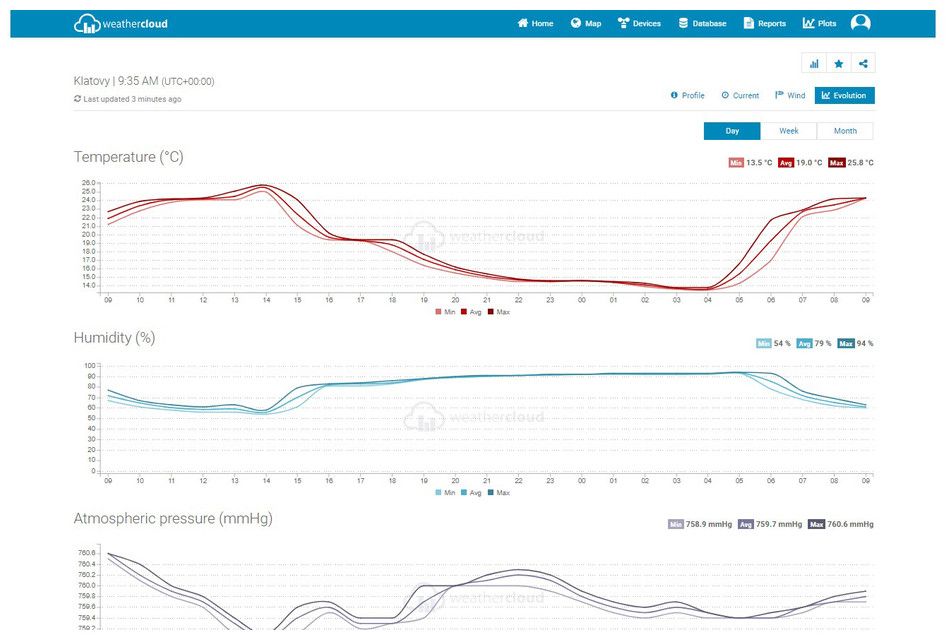This screenshot has width=946, height=640.
Task: Expand the Database menu
Action: point(702,23)
